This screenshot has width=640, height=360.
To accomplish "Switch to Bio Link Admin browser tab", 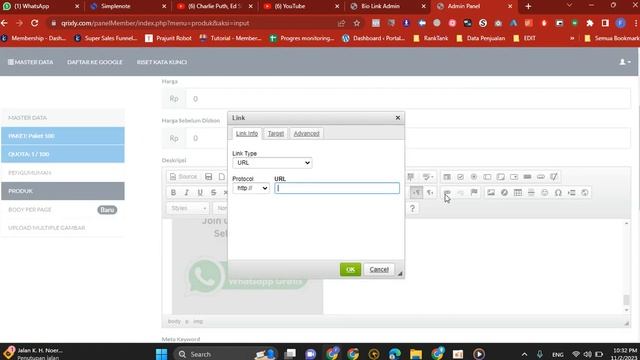I will tap(387, 6).
